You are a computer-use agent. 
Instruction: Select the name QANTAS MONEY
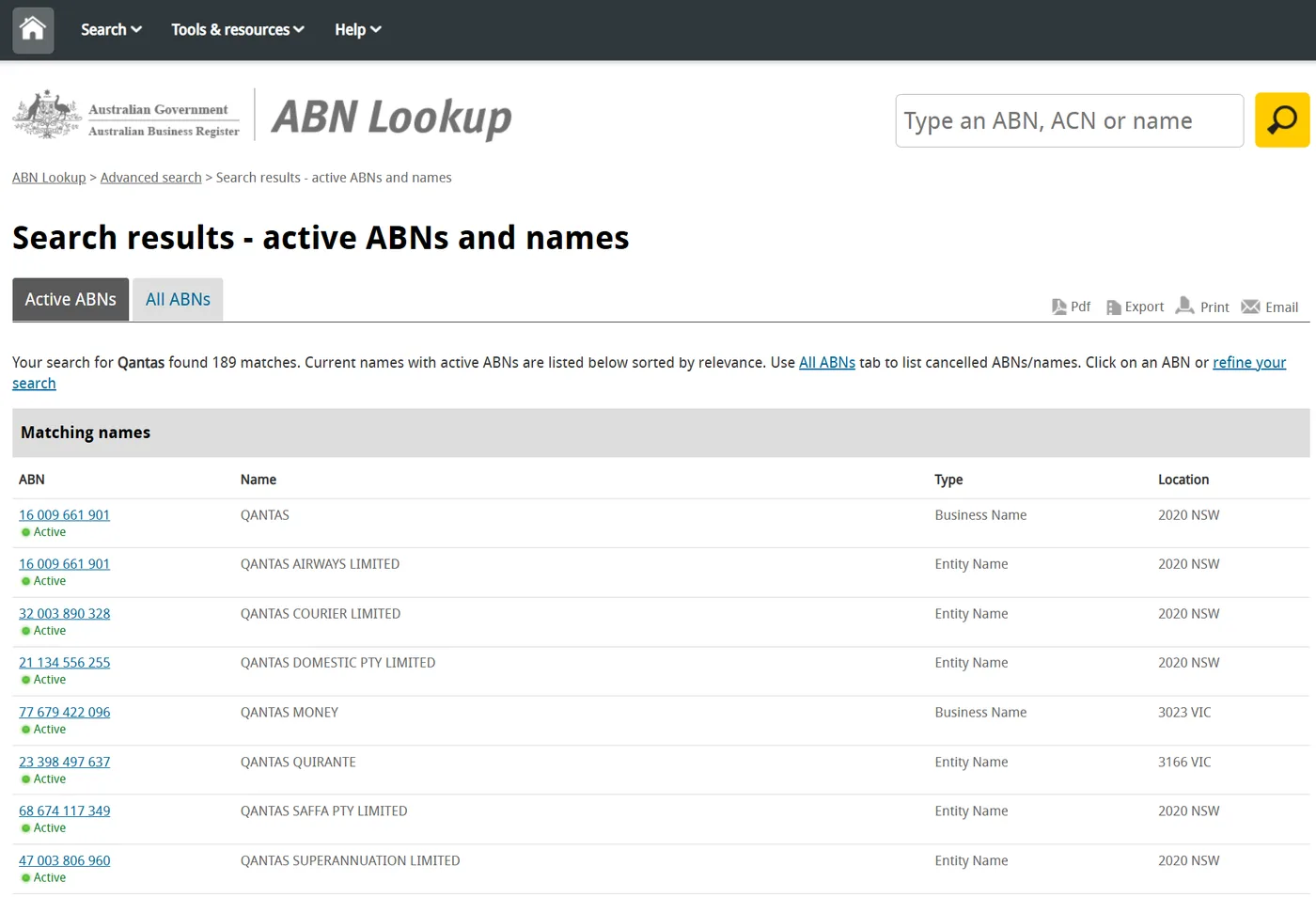[290, 713]
